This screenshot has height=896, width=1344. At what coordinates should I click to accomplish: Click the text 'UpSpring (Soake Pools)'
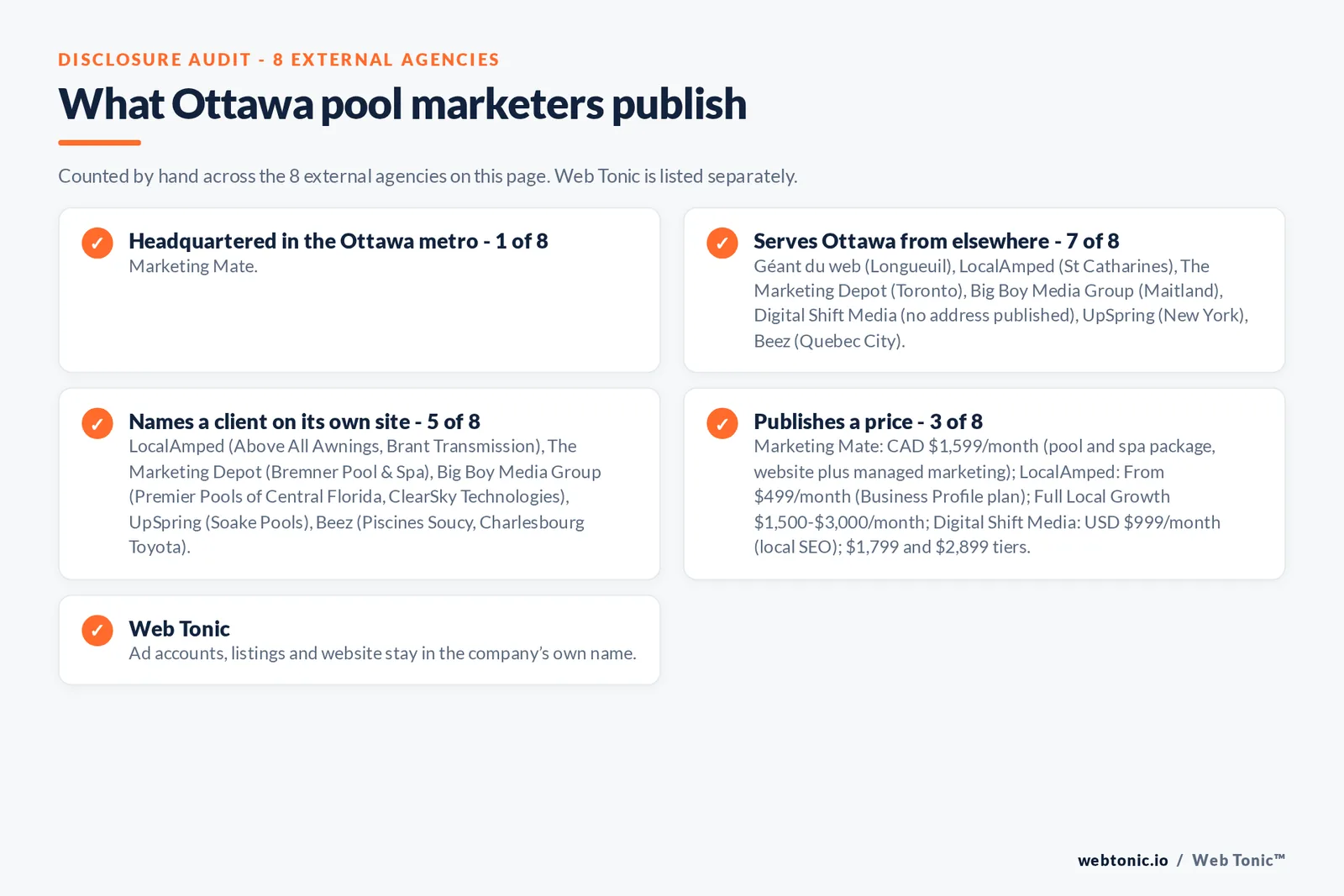[x=220, y=522]
